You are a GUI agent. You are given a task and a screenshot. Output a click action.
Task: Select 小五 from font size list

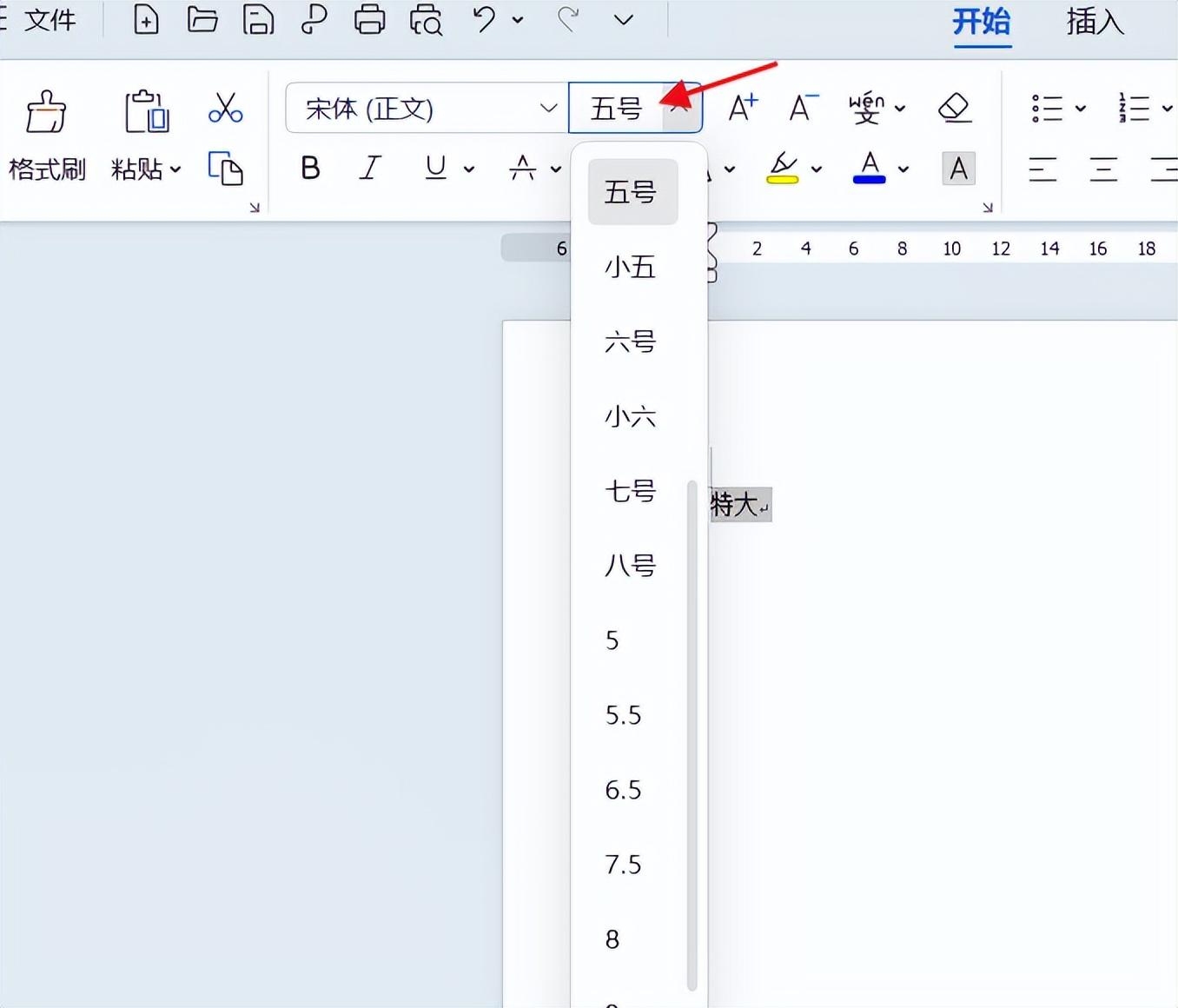point(630,267)
